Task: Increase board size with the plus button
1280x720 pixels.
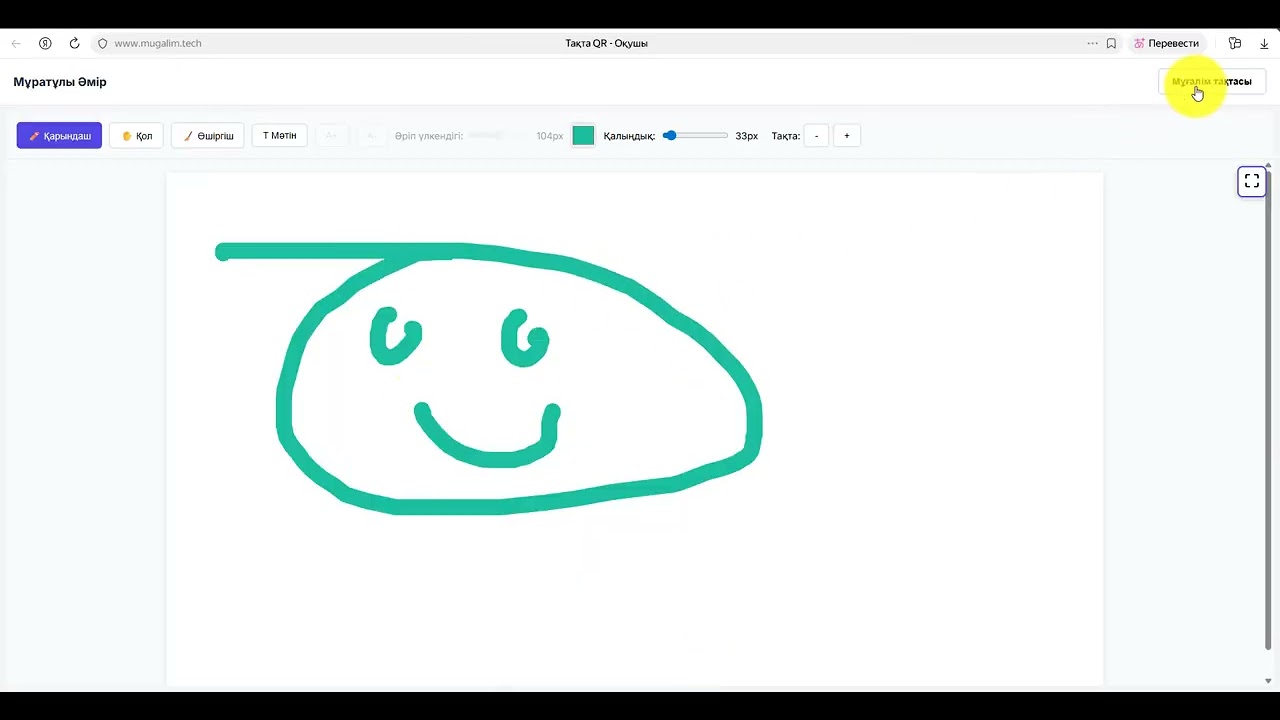Action: [x=846, y=136]
